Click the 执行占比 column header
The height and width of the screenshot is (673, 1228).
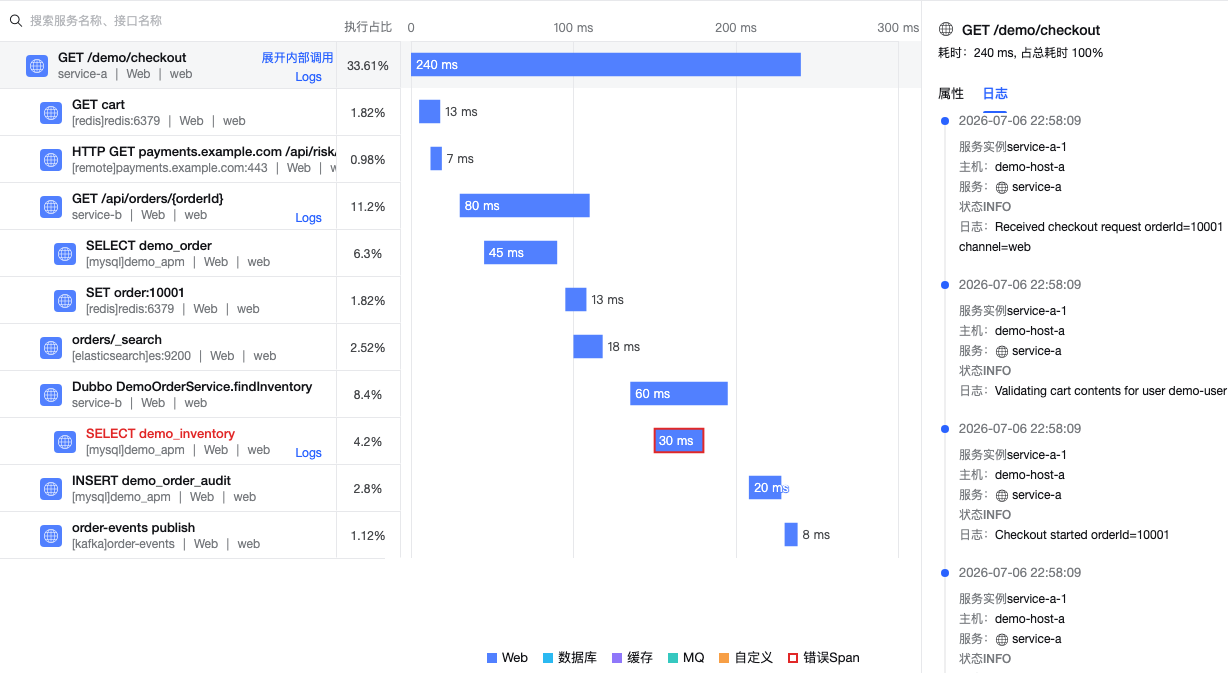368,27
